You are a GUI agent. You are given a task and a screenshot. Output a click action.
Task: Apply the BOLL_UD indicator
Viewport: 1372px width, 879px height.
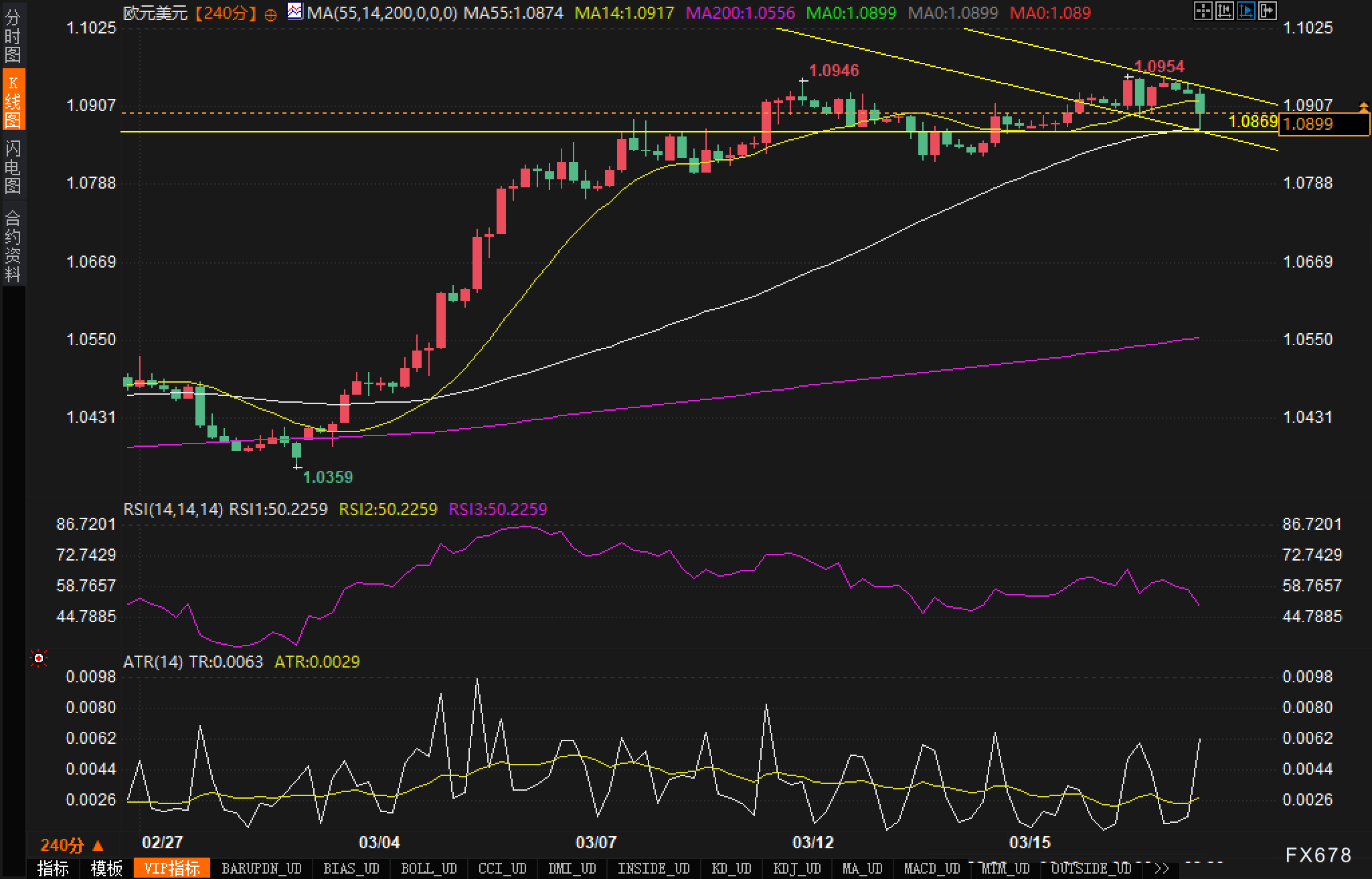coord(428,869)
